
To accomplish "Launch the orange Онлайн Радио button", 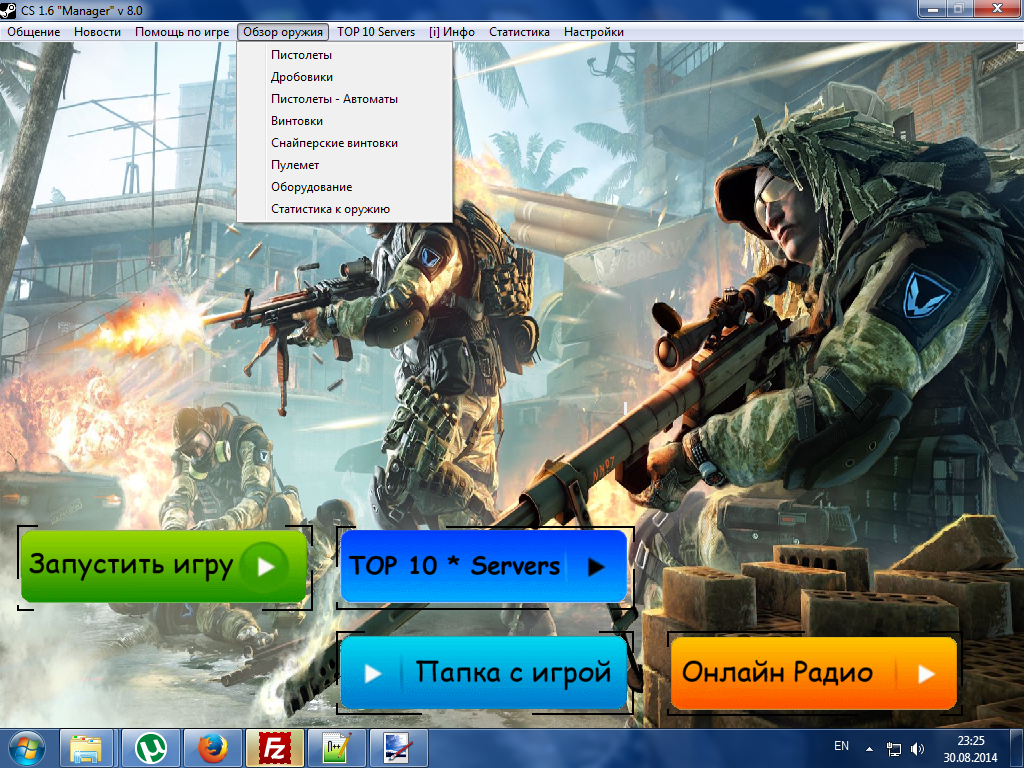I will click(814, 673).
